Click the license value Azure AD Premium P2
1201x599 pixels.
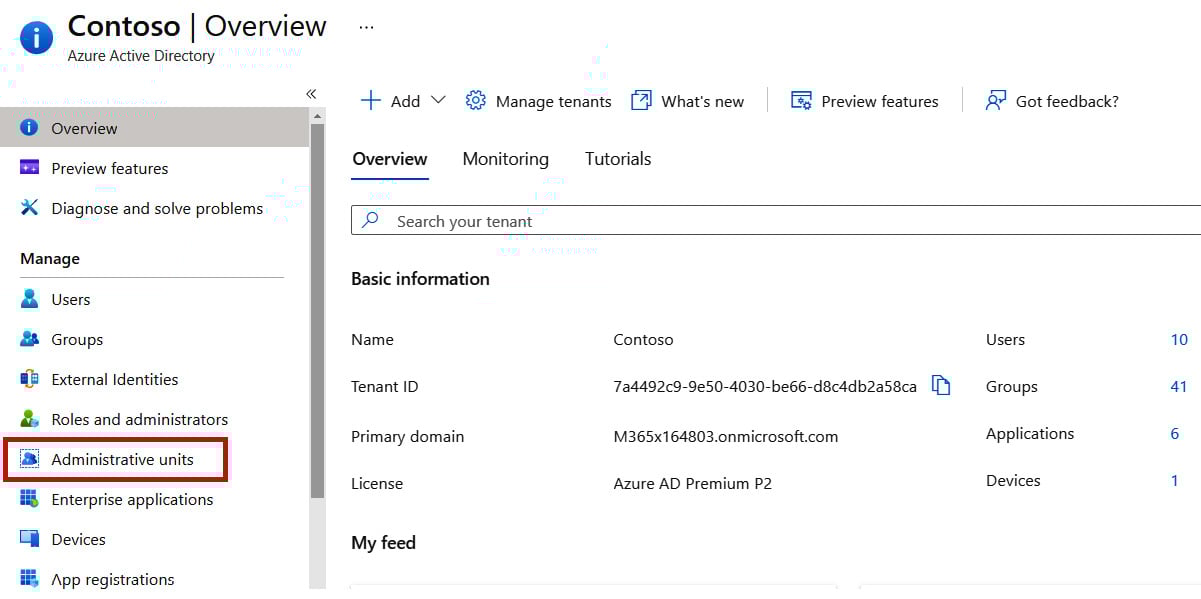point(692,483)
